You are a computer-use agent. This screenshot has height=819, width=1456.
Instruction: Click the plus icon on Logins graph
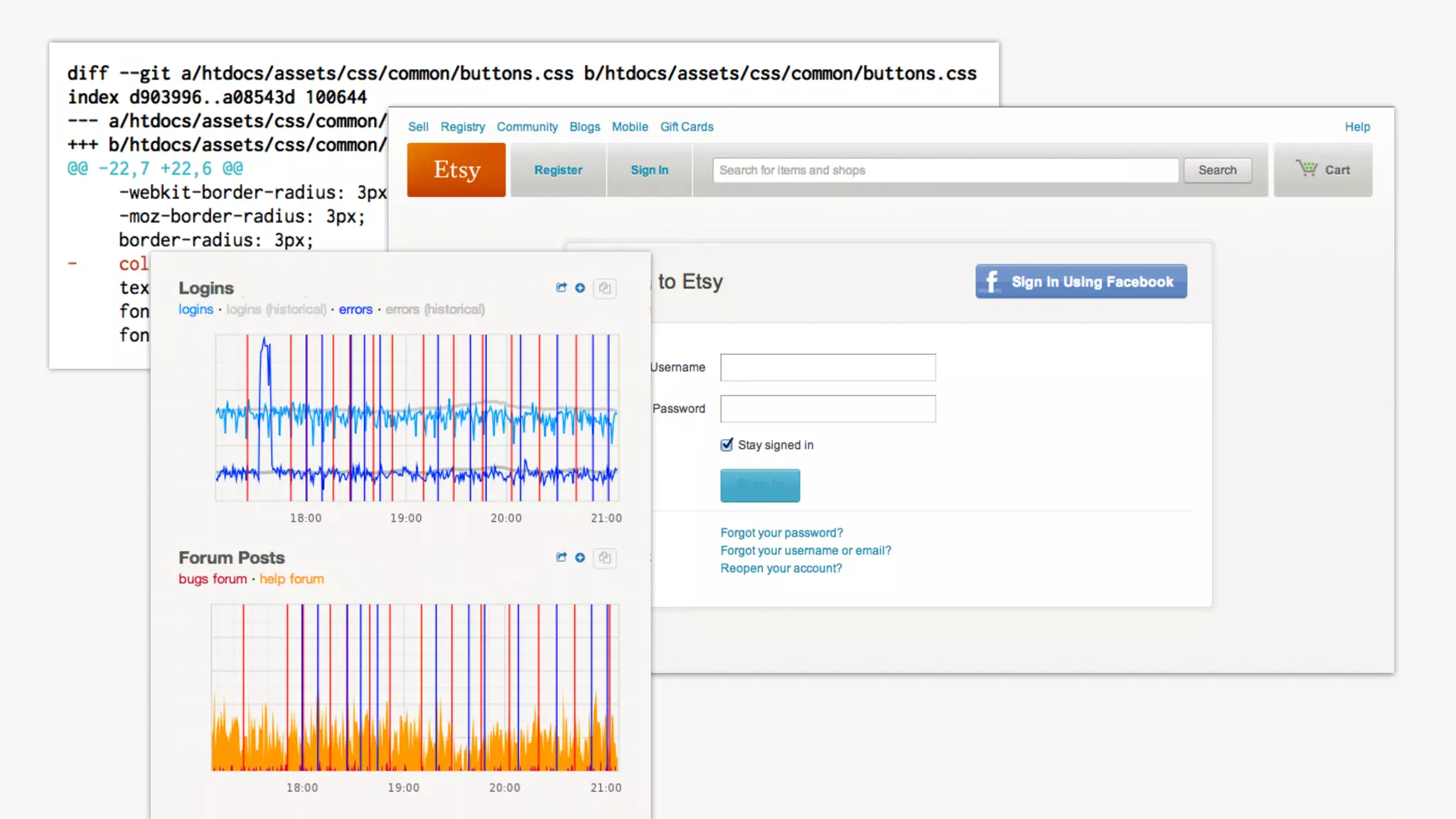580,288
